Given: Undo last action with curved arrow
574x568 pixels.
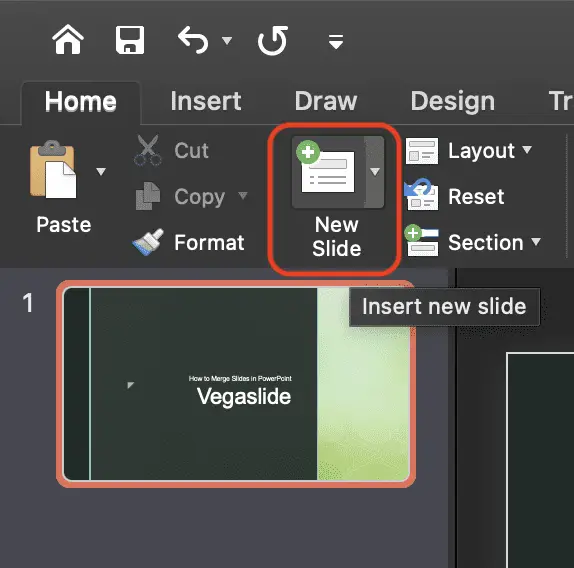Looking at the screenshot, I should [193, 40].
